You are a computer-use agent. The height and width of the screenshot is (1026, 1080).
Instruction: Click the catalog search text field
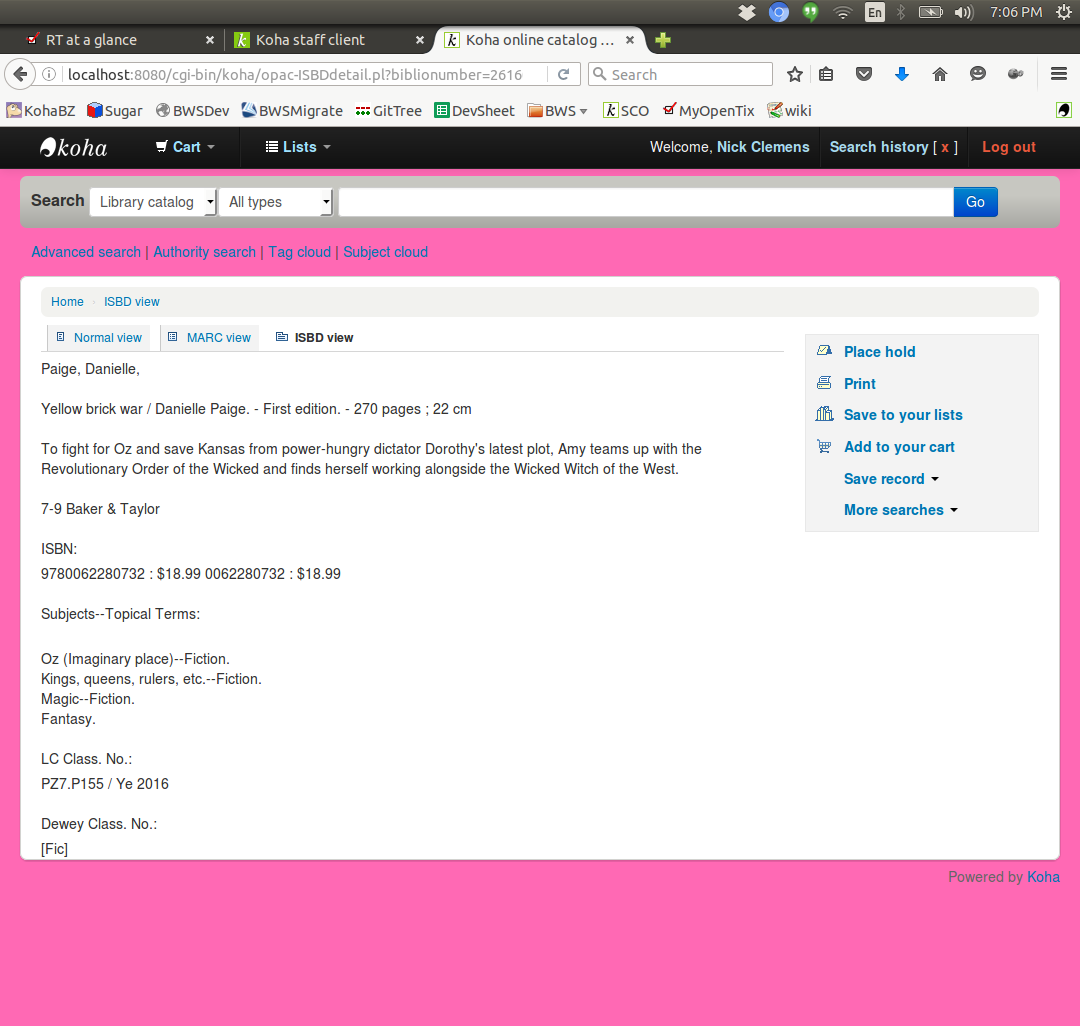coord(645,202)
